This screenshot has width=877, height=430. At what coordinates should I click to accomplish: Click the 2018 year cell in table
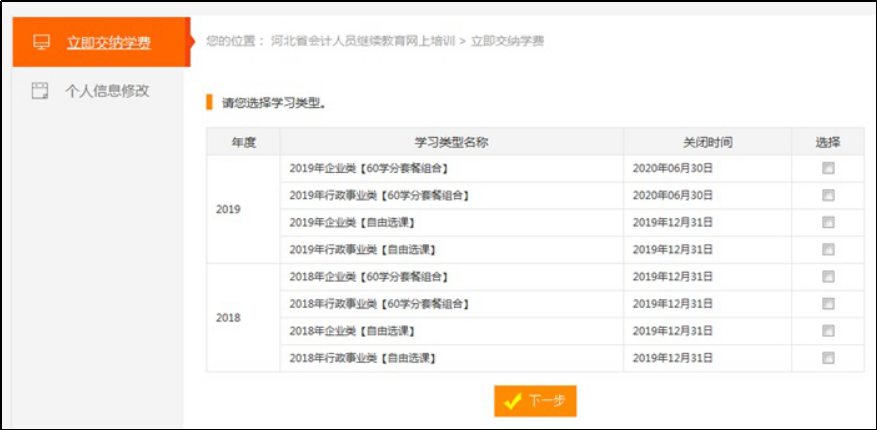pyautogui.click(x=229, y=317)
